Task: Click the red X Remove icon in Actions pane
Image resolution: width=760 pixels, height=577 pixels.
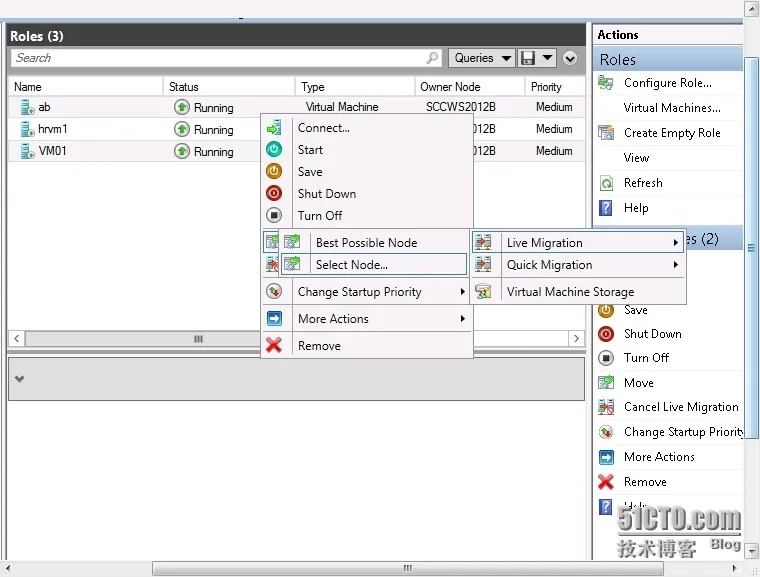Action: click(606, 481)
